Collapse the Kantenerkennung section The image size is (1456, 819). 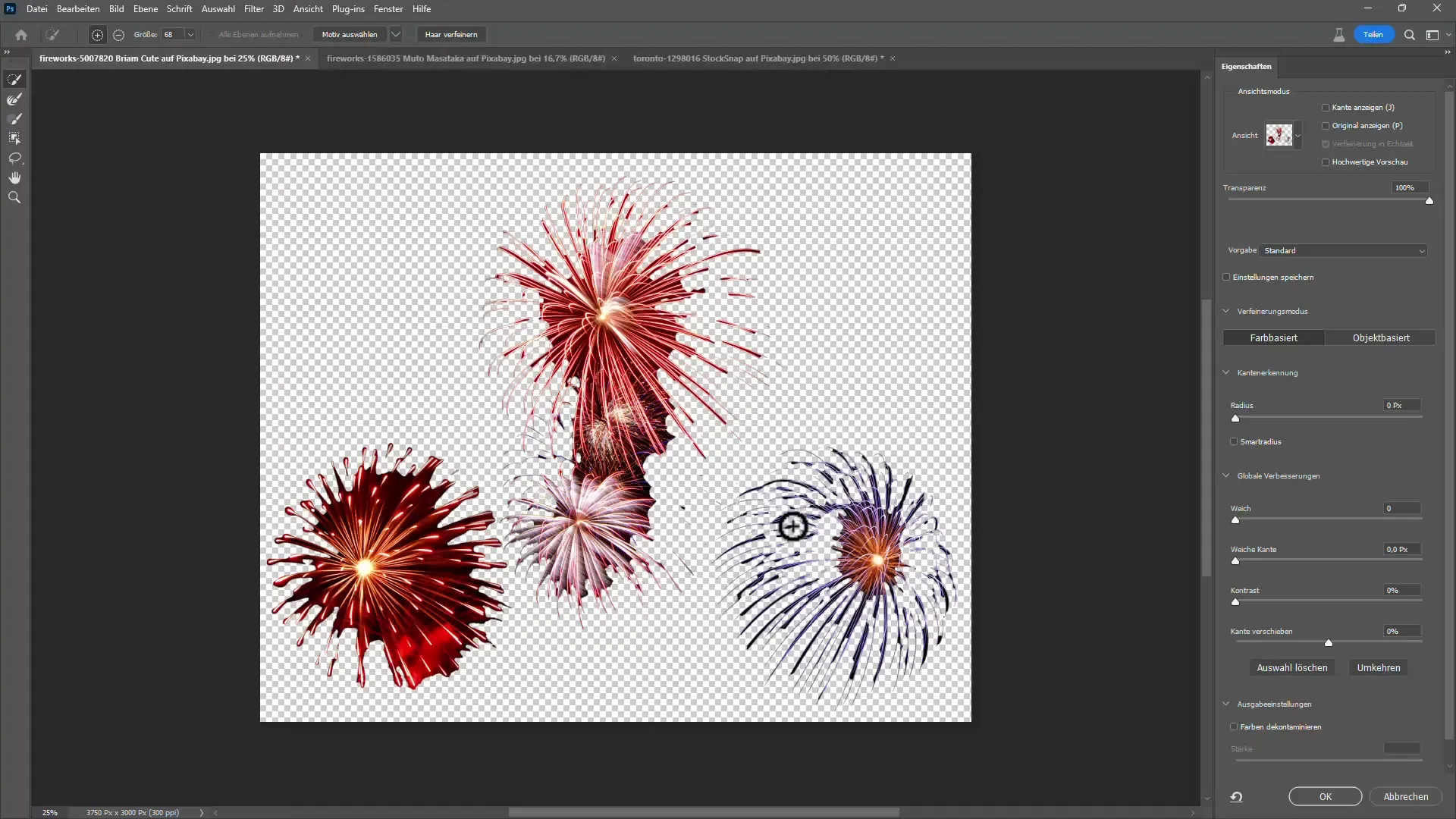(1226, 372)
